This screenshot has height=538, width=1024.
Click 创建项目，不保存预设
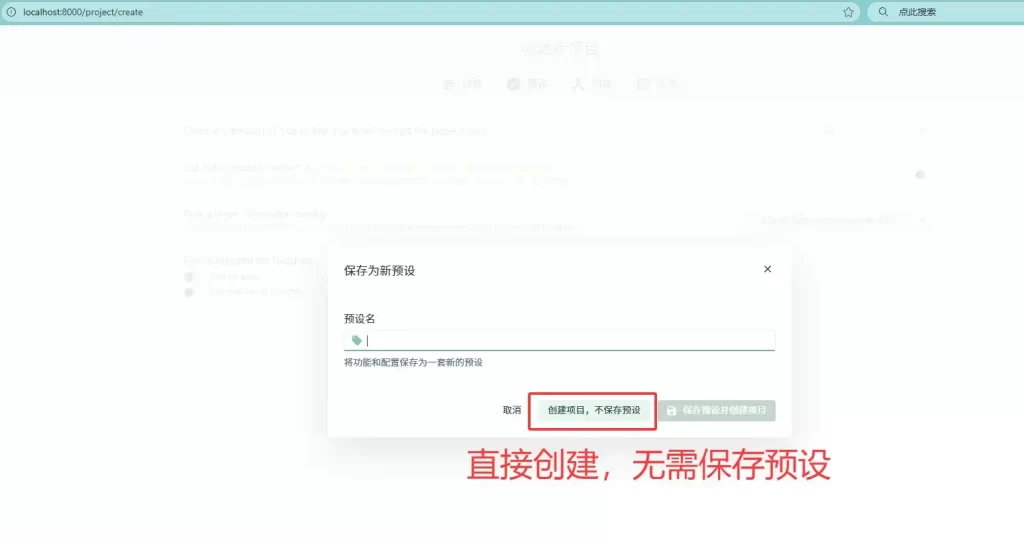tap(593, 410)
